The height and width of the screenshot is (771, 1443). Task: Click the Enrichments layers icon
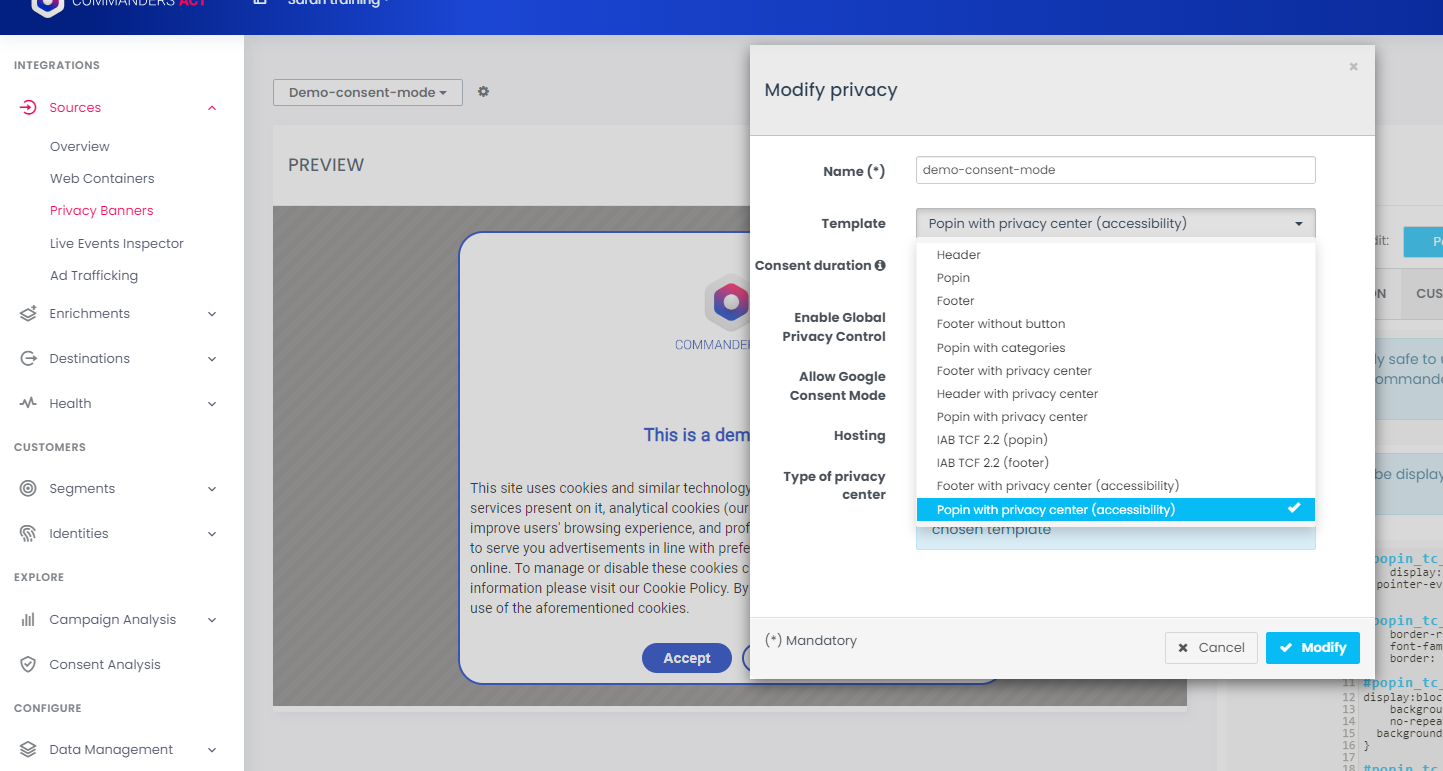click(28, 314)
